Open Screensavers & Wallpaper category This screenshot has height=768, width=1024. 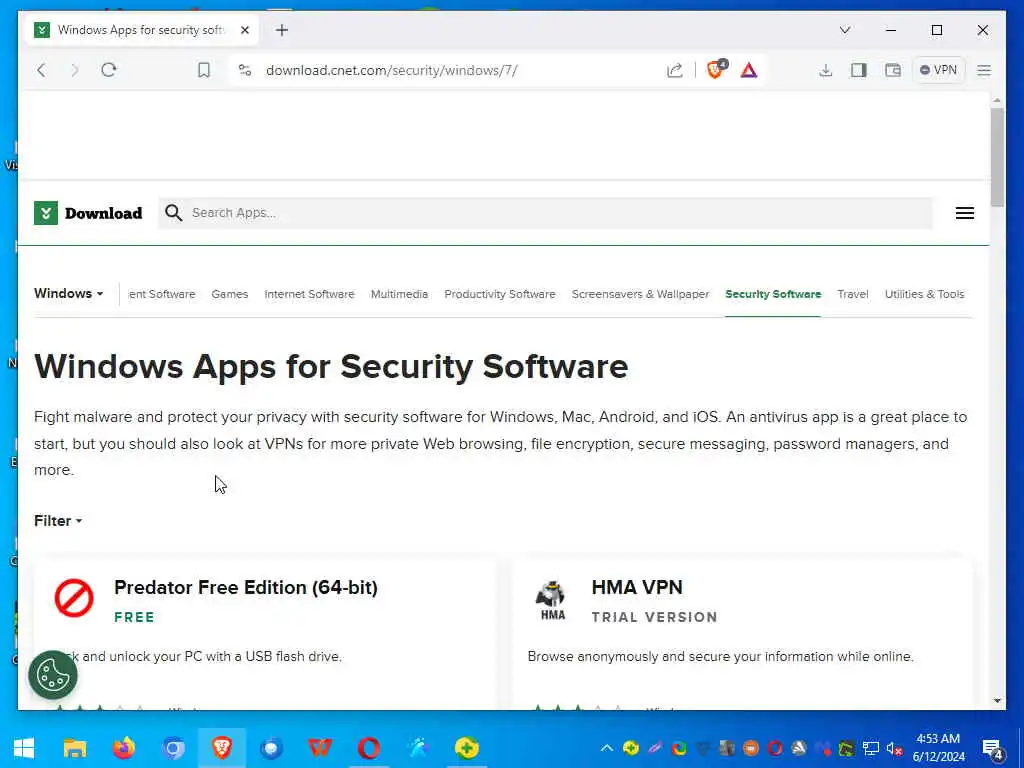click(x=640, y=294)
